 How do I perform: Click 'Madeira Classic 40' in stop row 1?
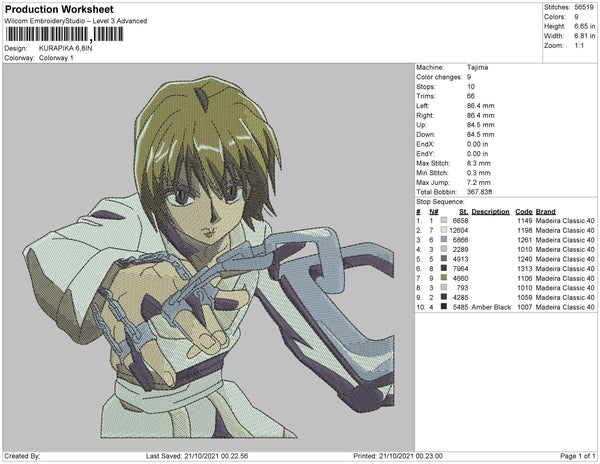565,221
